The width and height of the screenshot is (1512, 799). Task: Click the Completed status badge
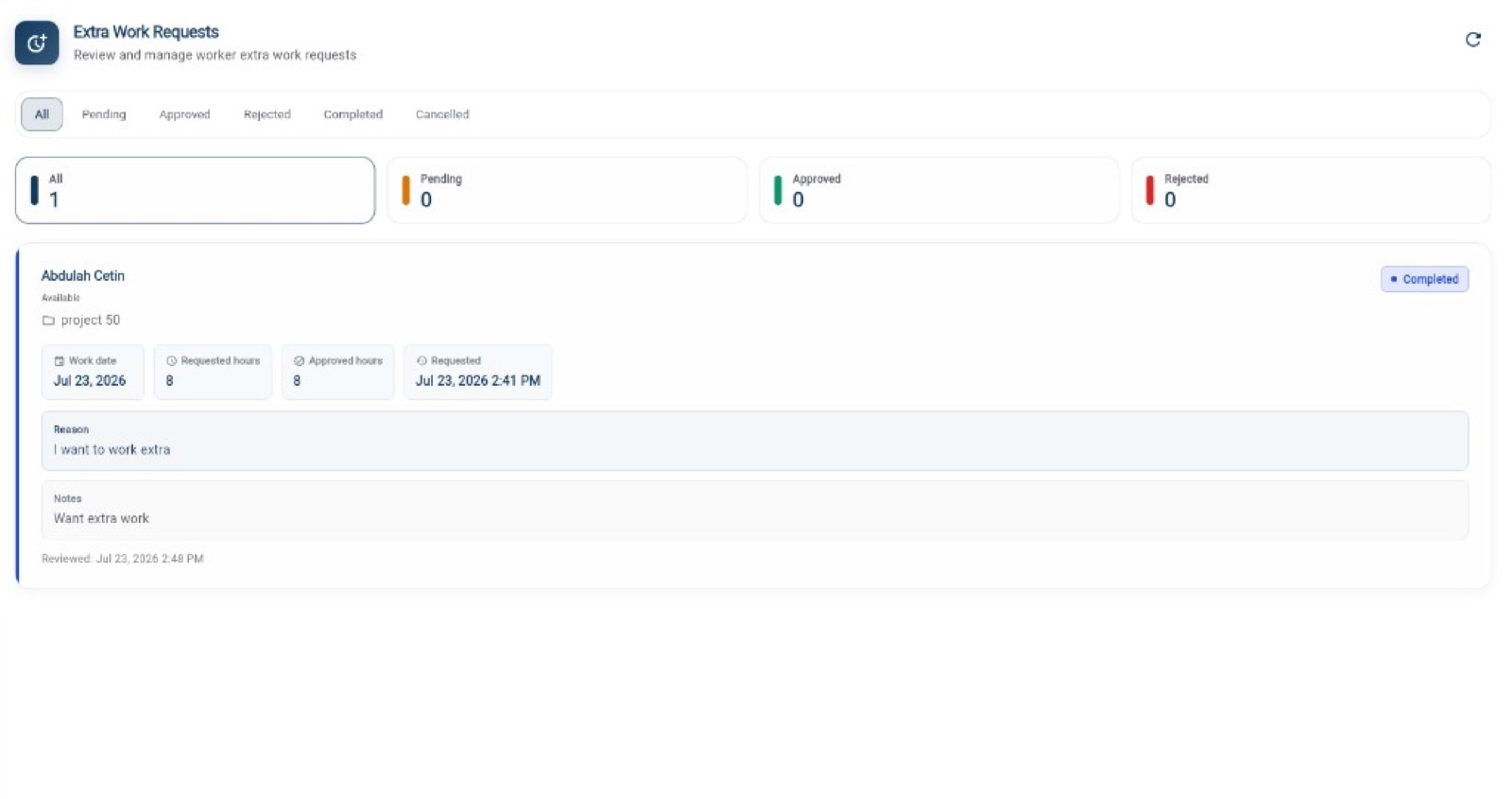[x=1424, y=279]
